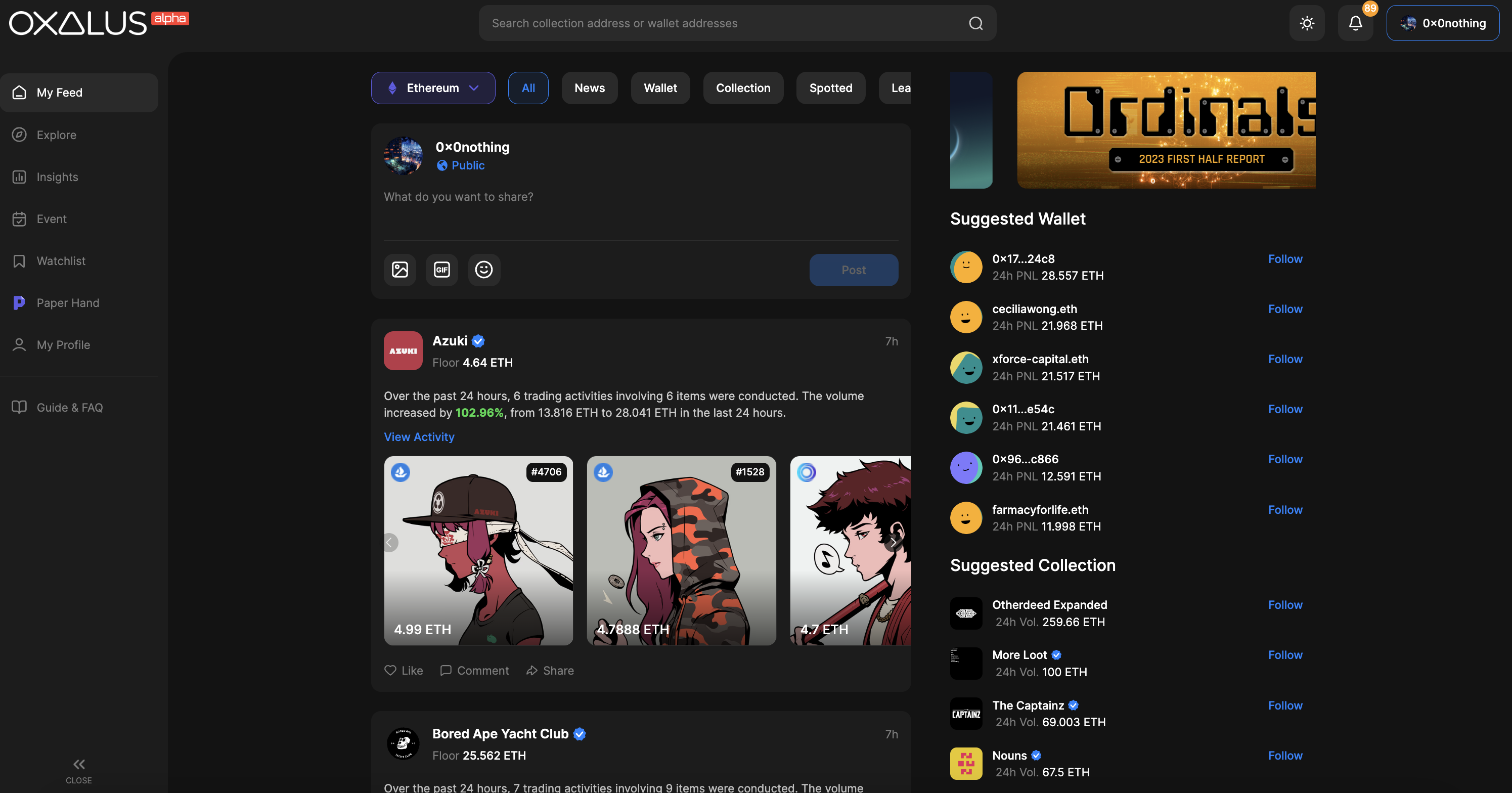Open Guide & FAQ
Image resolution: width=1512 pixels, height=793 pixels.
click(79, 407)
